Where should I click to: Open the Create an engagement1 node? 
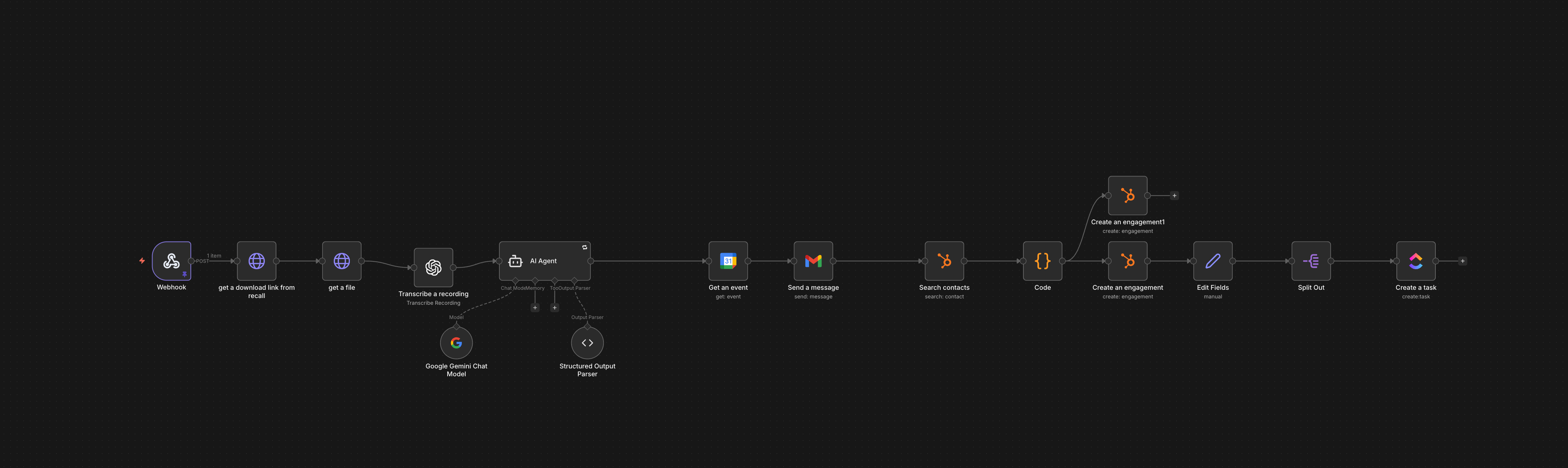point(1128,195)
